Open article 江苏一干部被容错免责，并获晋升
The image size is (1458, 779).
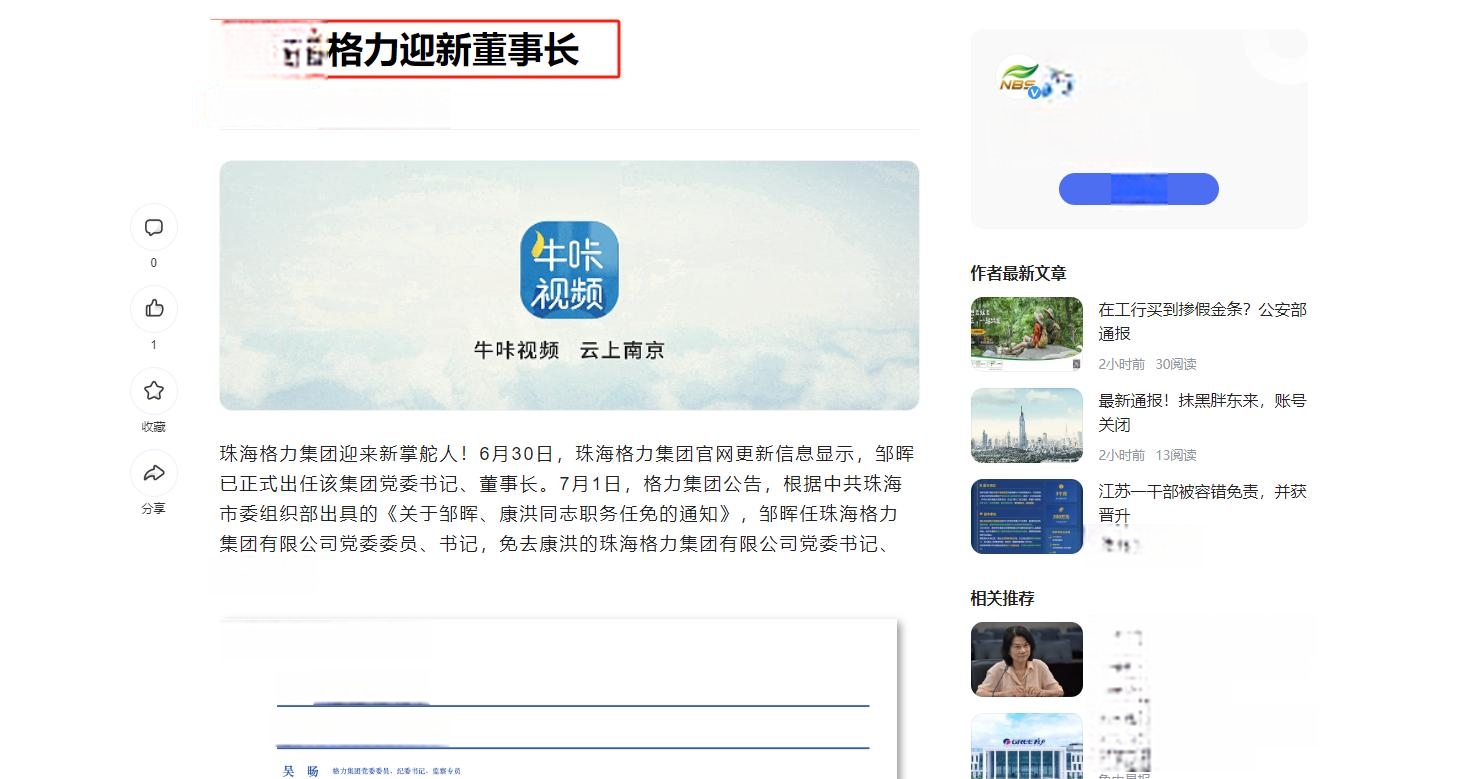[1202, 503]
